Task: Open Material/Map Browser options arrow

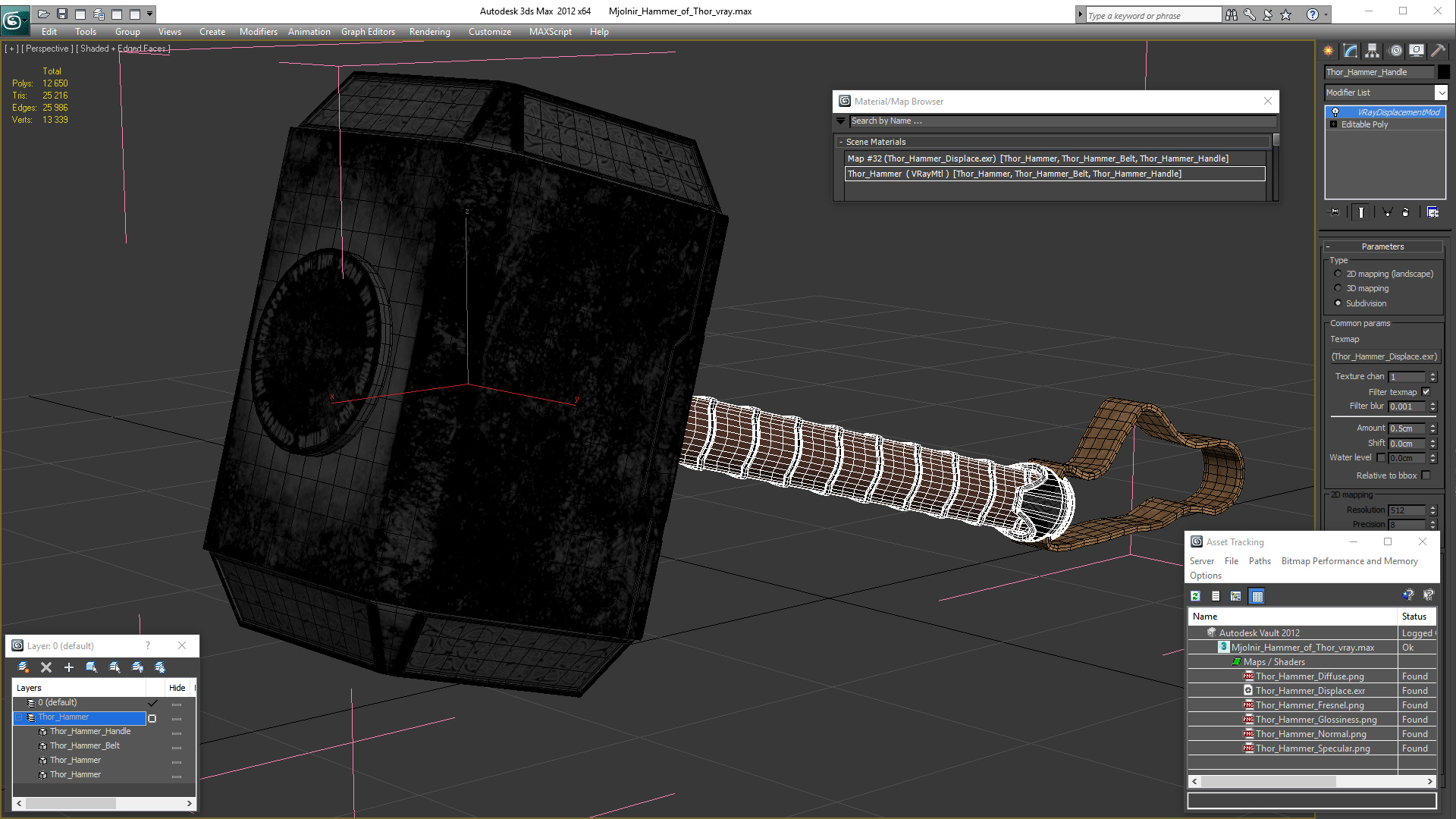Action: point(840,121)
